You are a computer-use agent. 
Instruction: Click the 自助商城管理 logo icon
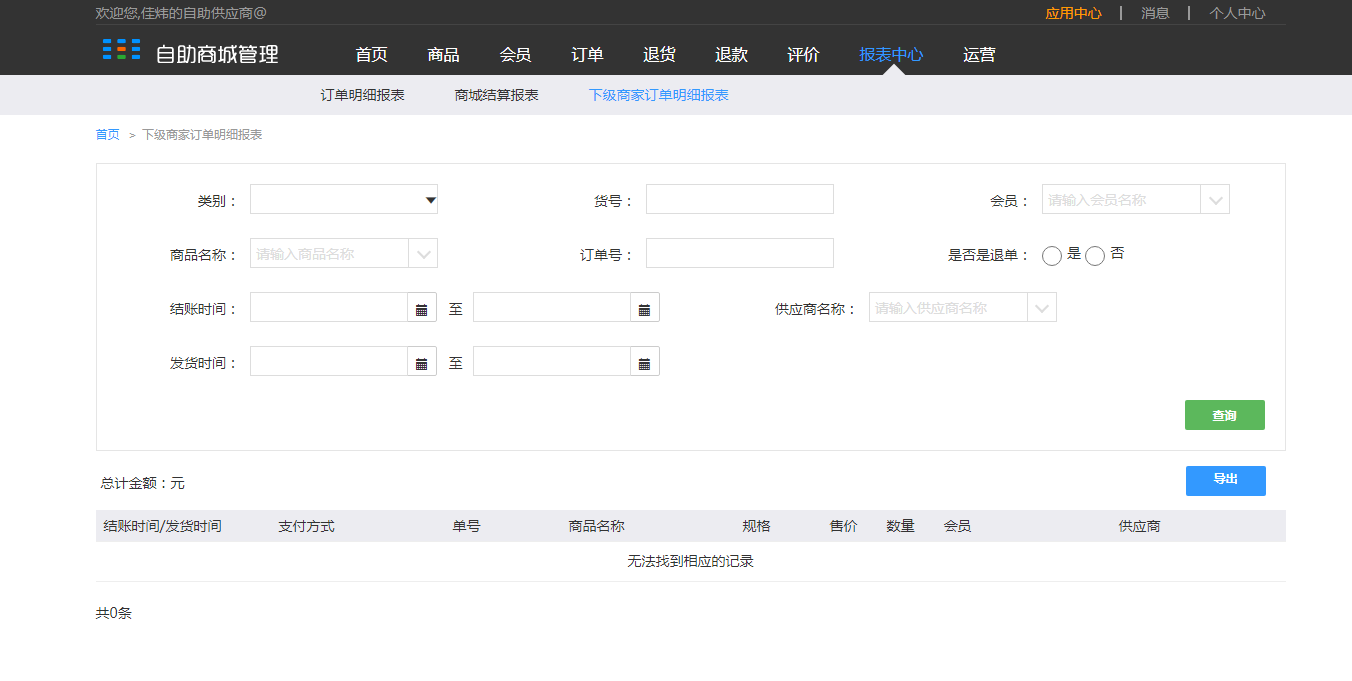pyautogui.click(x=121, y=50)
